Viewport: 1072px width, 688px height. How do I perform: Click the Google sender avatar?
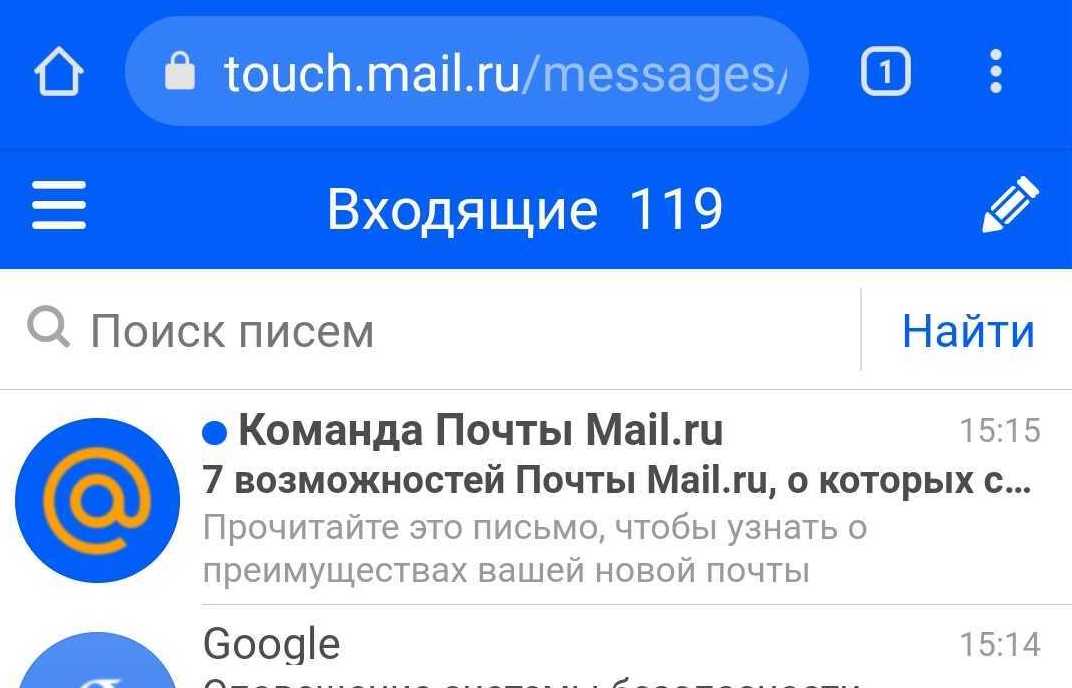97,660
